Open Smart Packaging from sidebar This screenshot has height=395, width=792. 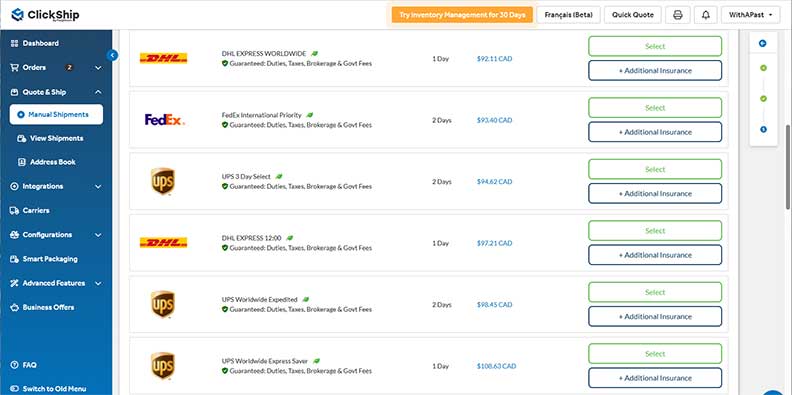pos(51,259)
